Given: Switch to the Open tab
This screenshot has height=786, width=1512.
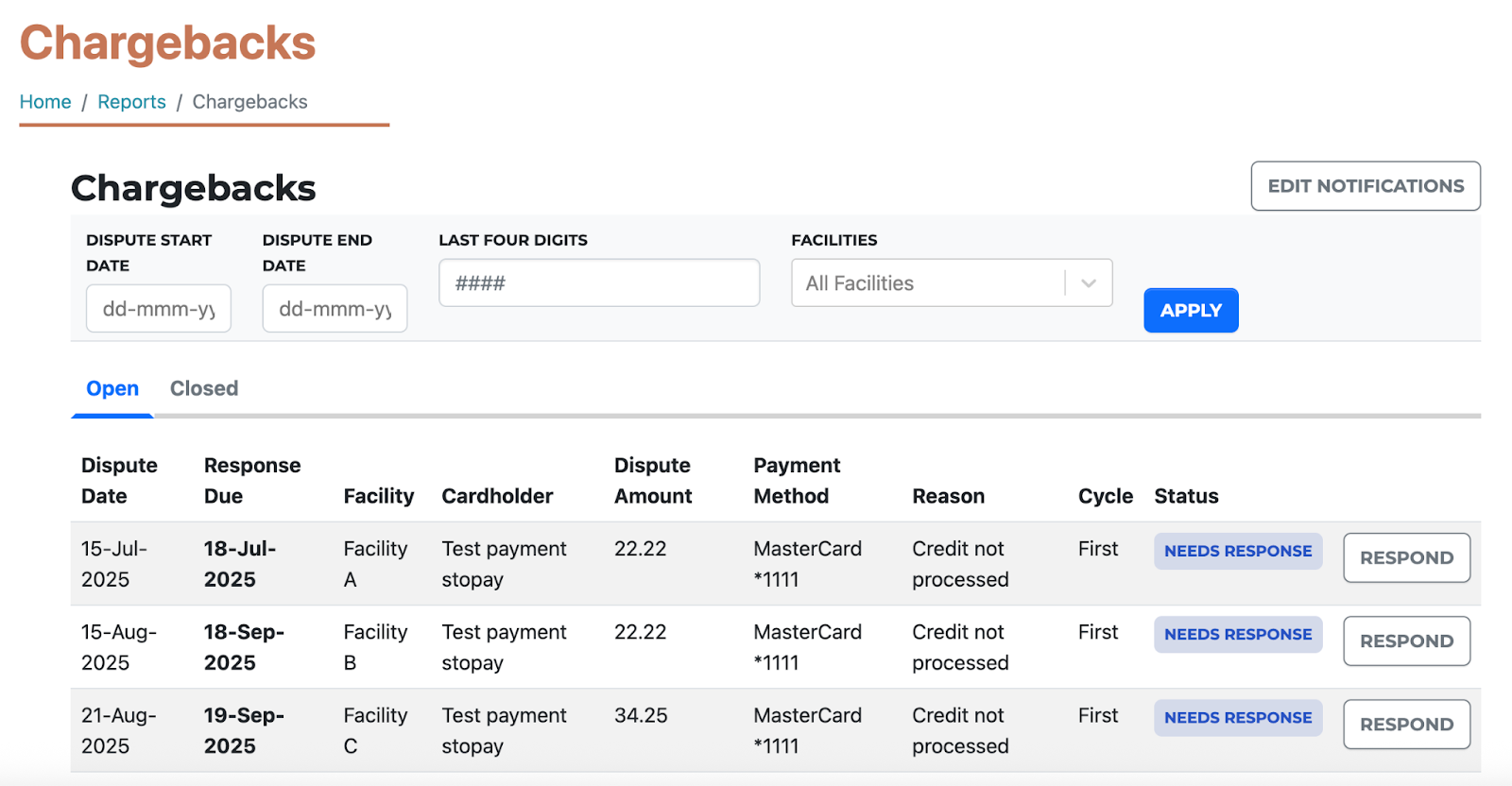Looking at the screenshot, I should pyautogui.click(x=112, y=388).
